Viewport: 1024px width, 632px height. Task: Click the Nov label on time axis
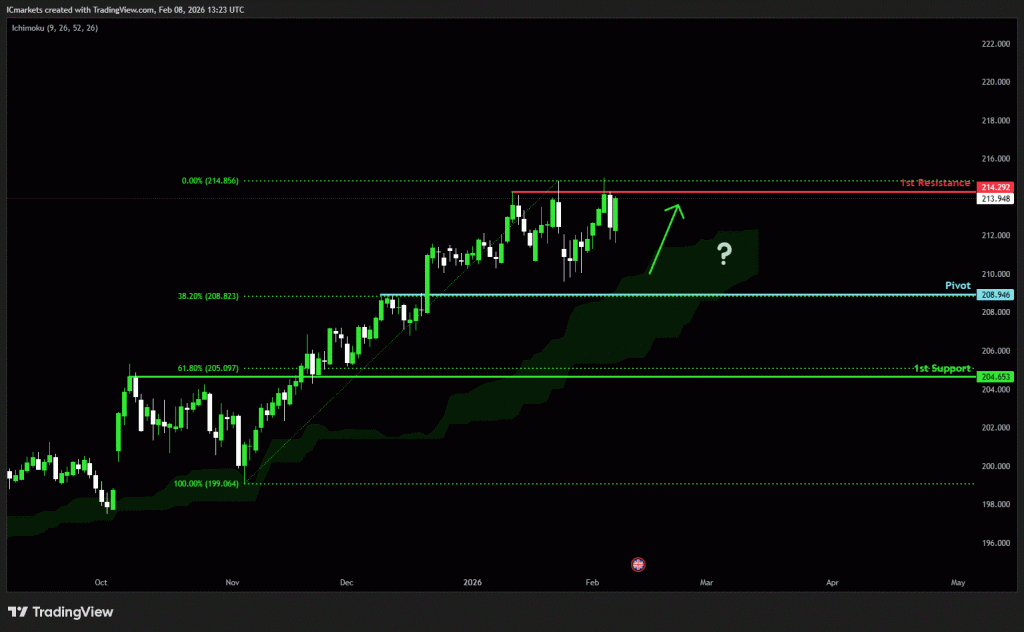[x=233, y=581]
